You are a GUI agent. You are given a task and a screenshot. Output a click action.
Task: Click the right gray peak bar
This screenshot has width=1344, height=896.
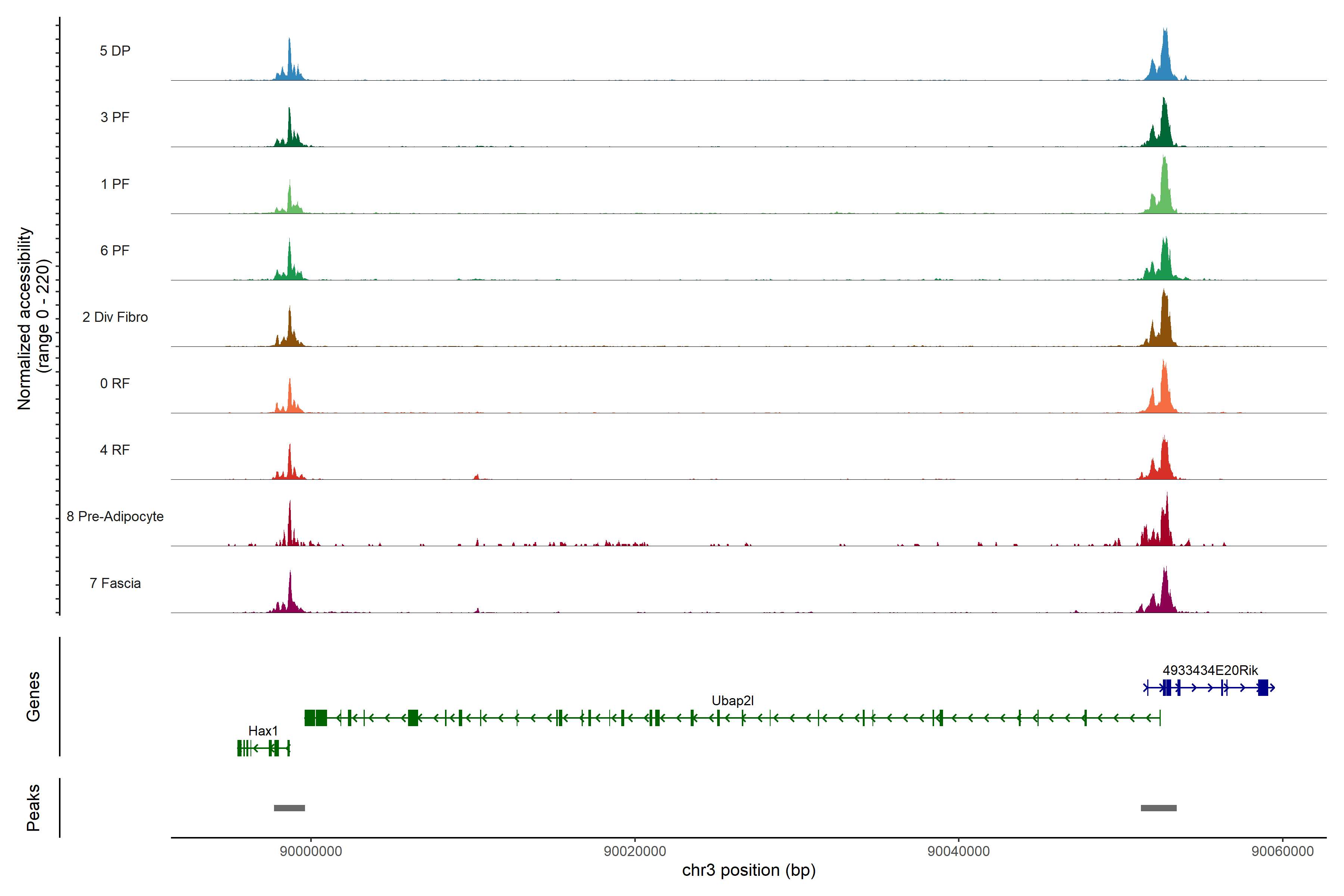point(1158,808)
